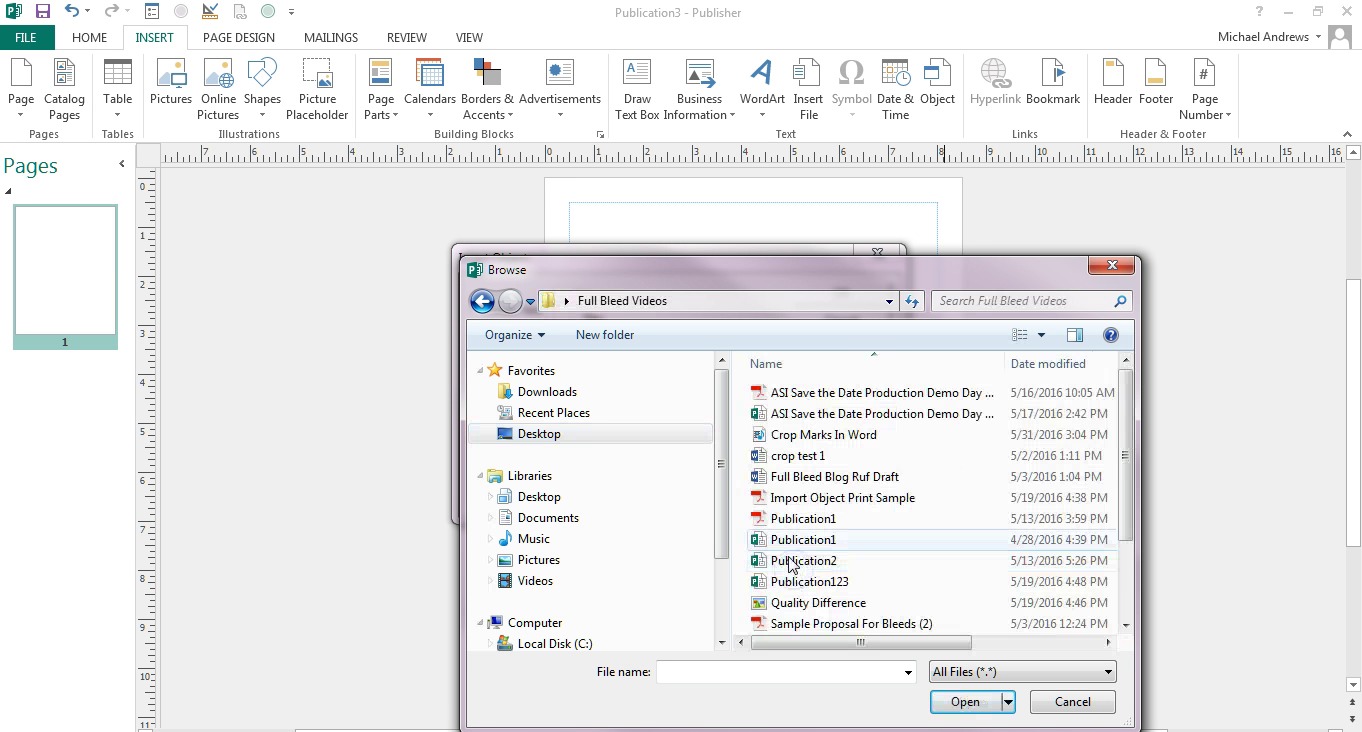Sort files by Name column
Image resolution: width=1362 pixels, height=732 pixels.
point(766,364)
